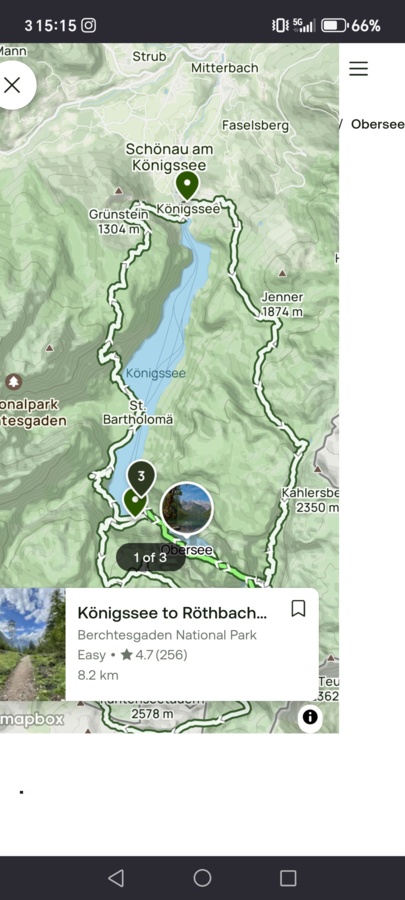Tap the mapbox attribution logo
This screenshot has height=900, width=405.
[32, 719]
